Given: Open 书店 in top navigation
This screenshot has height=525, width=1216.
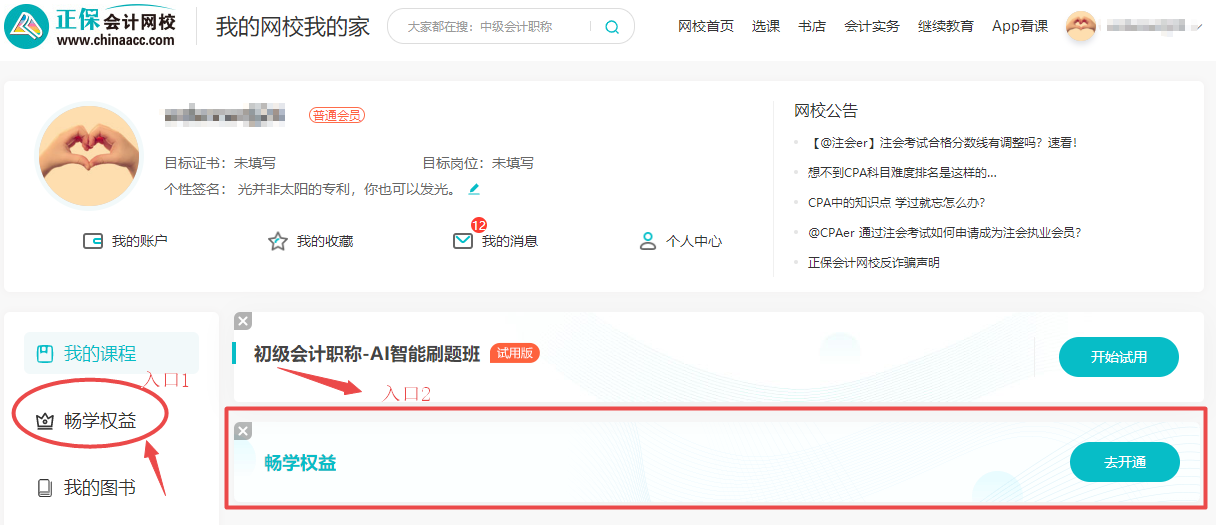Looking at the screenshot, I should 812,27.
